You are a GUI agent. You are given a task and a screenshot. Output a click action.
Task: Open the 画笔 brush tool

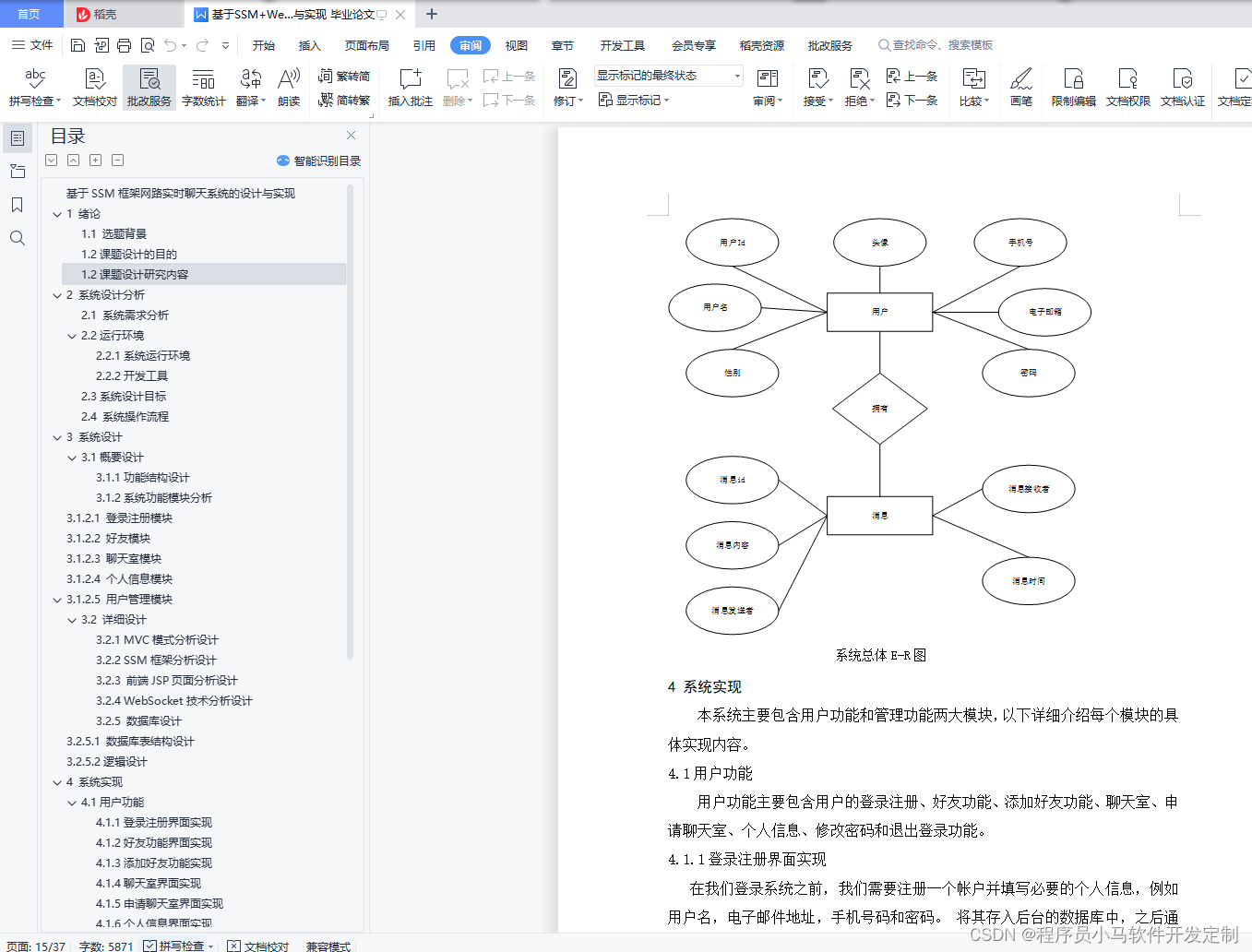pos(1019,88)
